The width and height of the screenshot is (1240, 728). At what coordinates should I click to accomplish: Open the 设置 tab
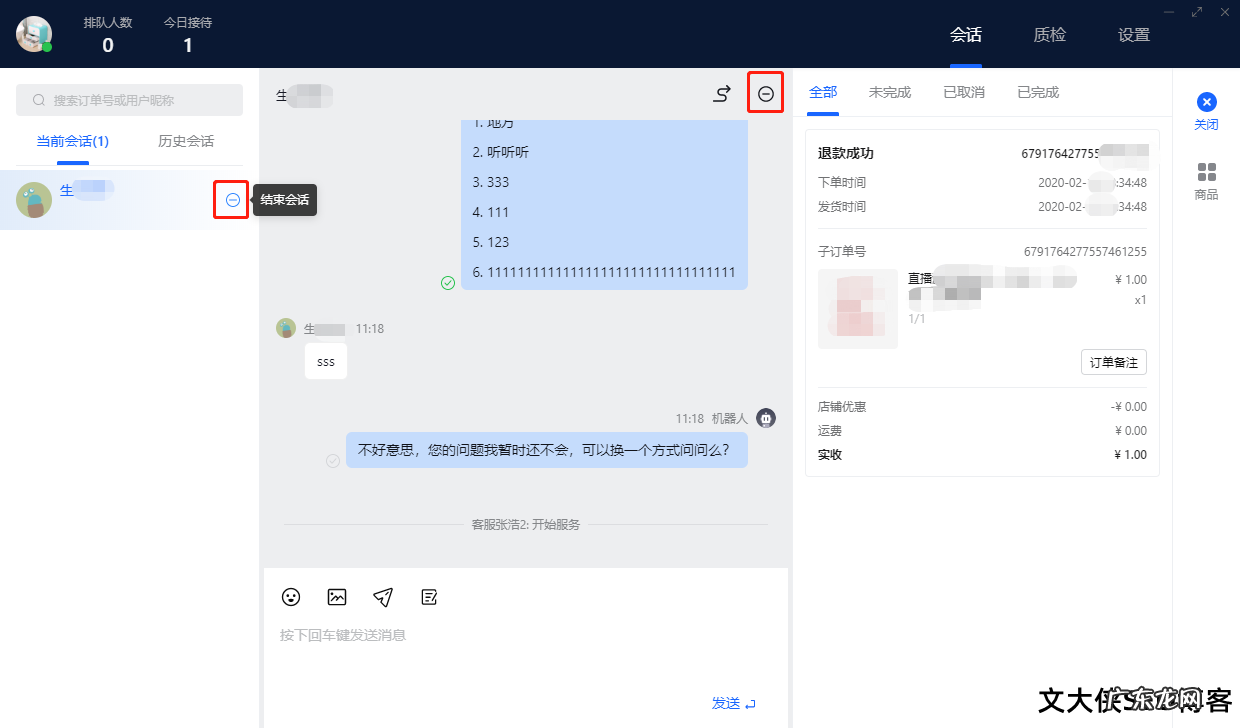click(x=1134, y=34)
